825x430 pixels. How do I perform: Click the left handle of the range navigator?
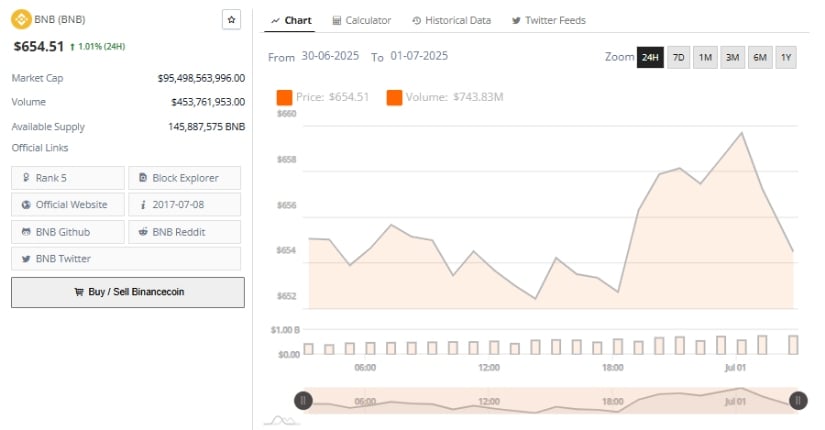click(x=303, y=401)
